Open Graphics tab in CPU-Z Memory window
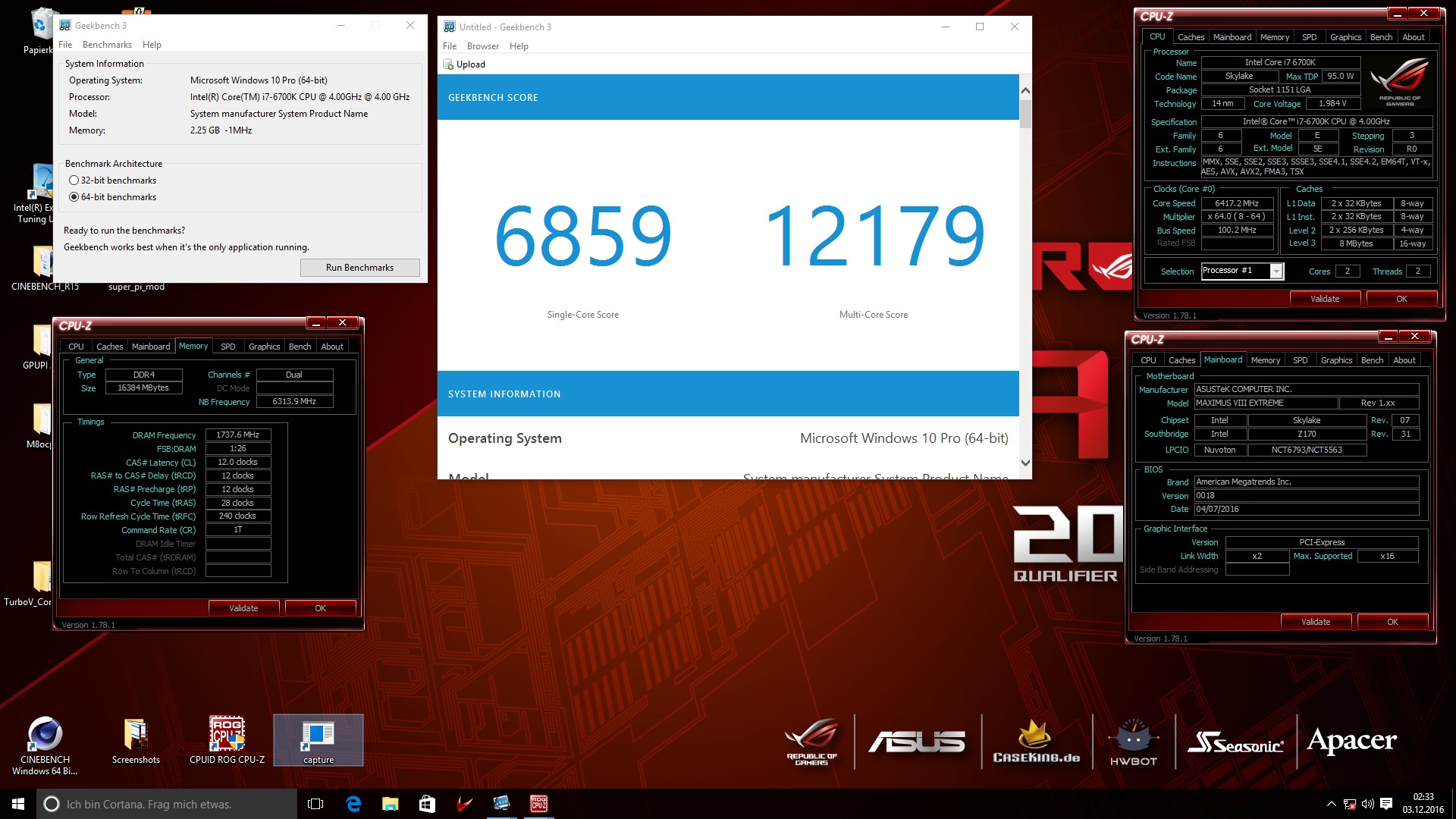This screenshot has width=1456, height=819. pyautogui.click(x=264, y=347)
